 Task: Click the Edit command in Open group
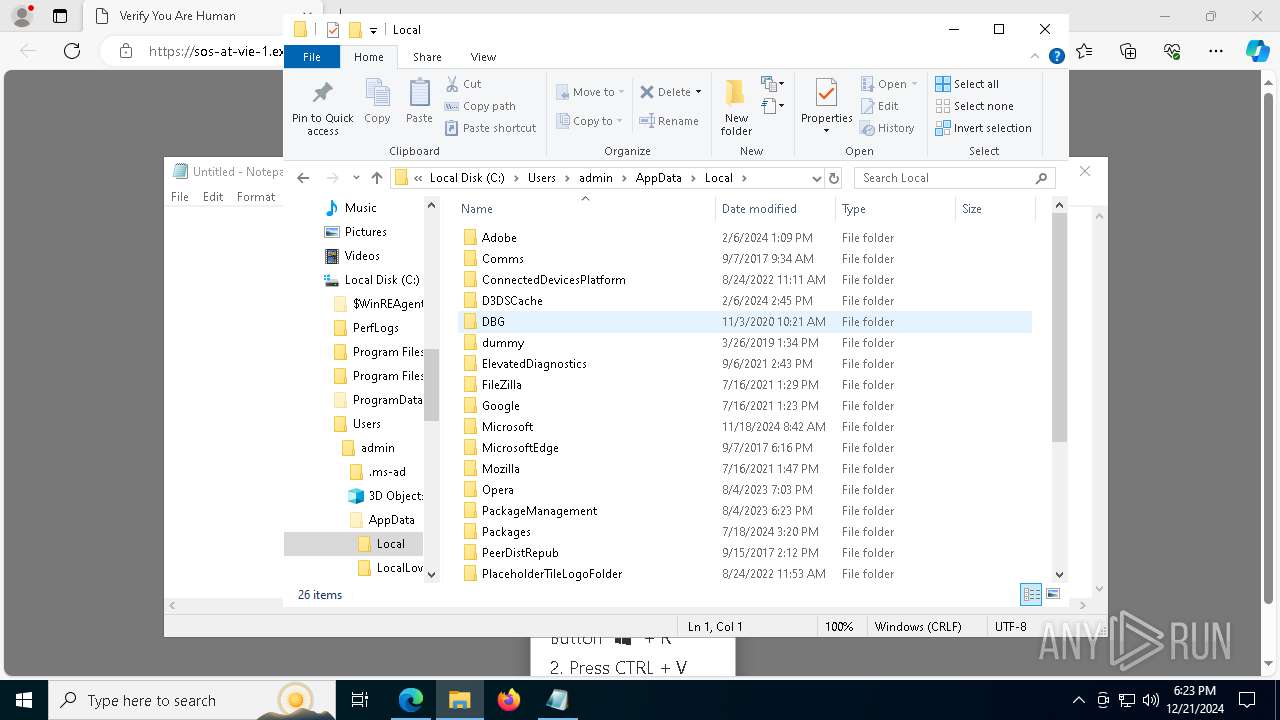[x=879, y=106]
